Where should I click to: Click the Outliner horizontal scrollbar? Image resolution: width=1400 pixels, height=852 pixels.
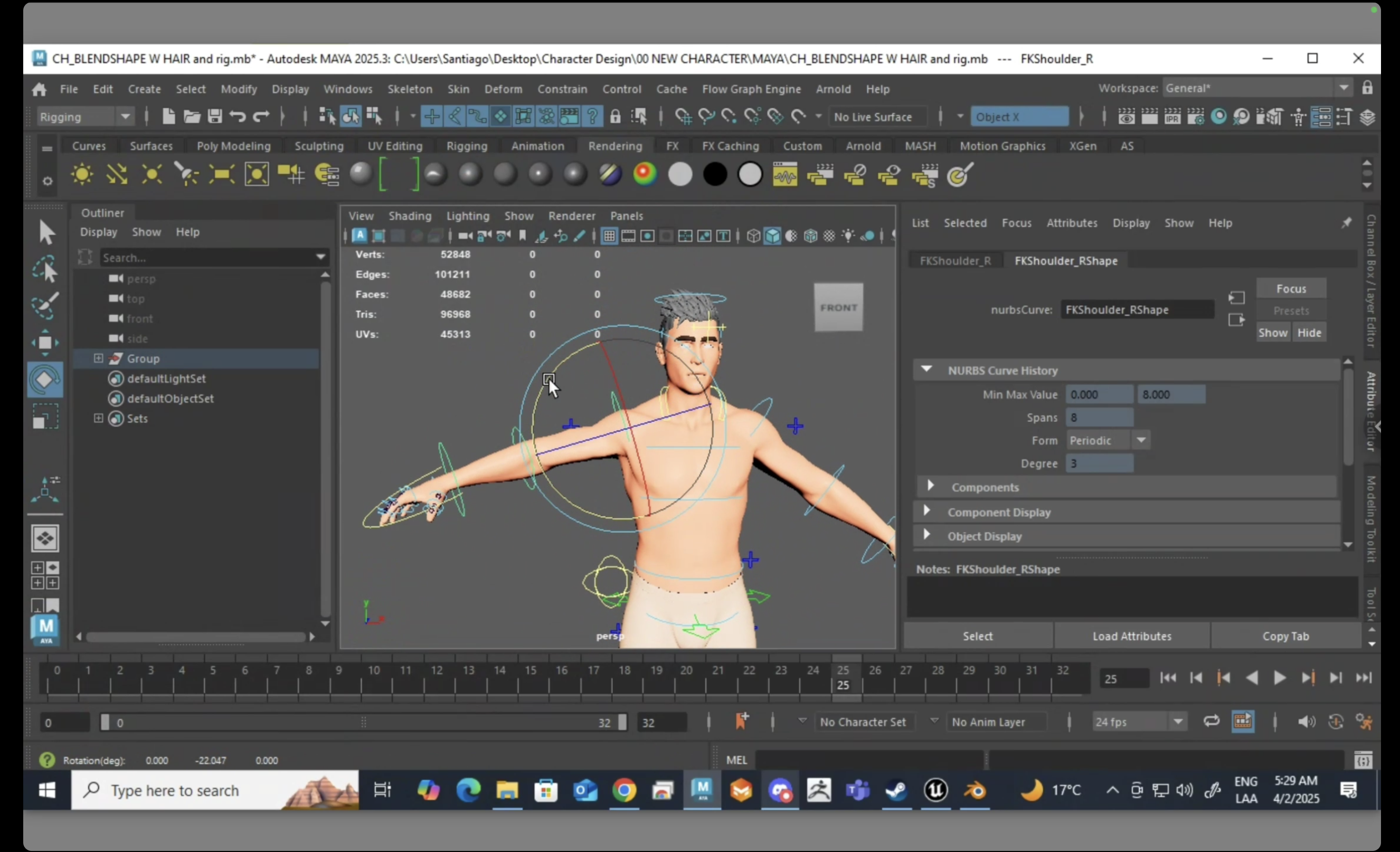coord(196,637)
